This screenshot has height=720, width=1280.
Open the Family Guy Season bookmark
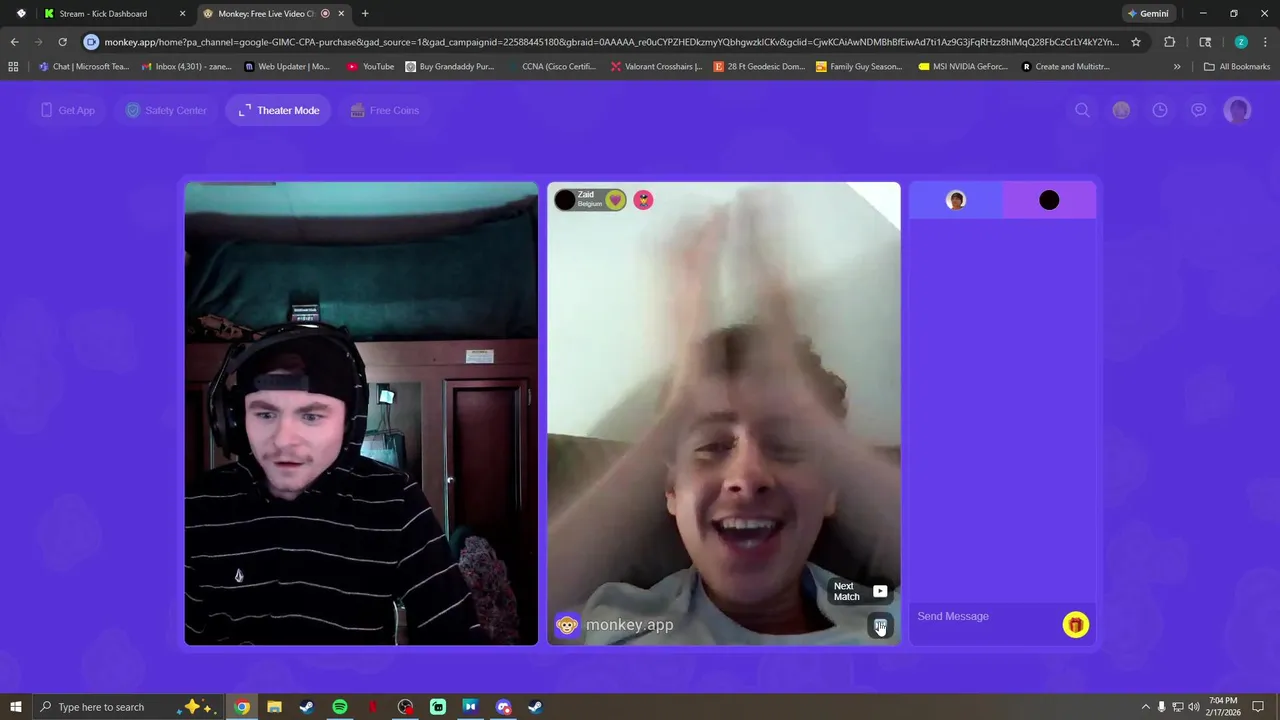click(860, 67)
